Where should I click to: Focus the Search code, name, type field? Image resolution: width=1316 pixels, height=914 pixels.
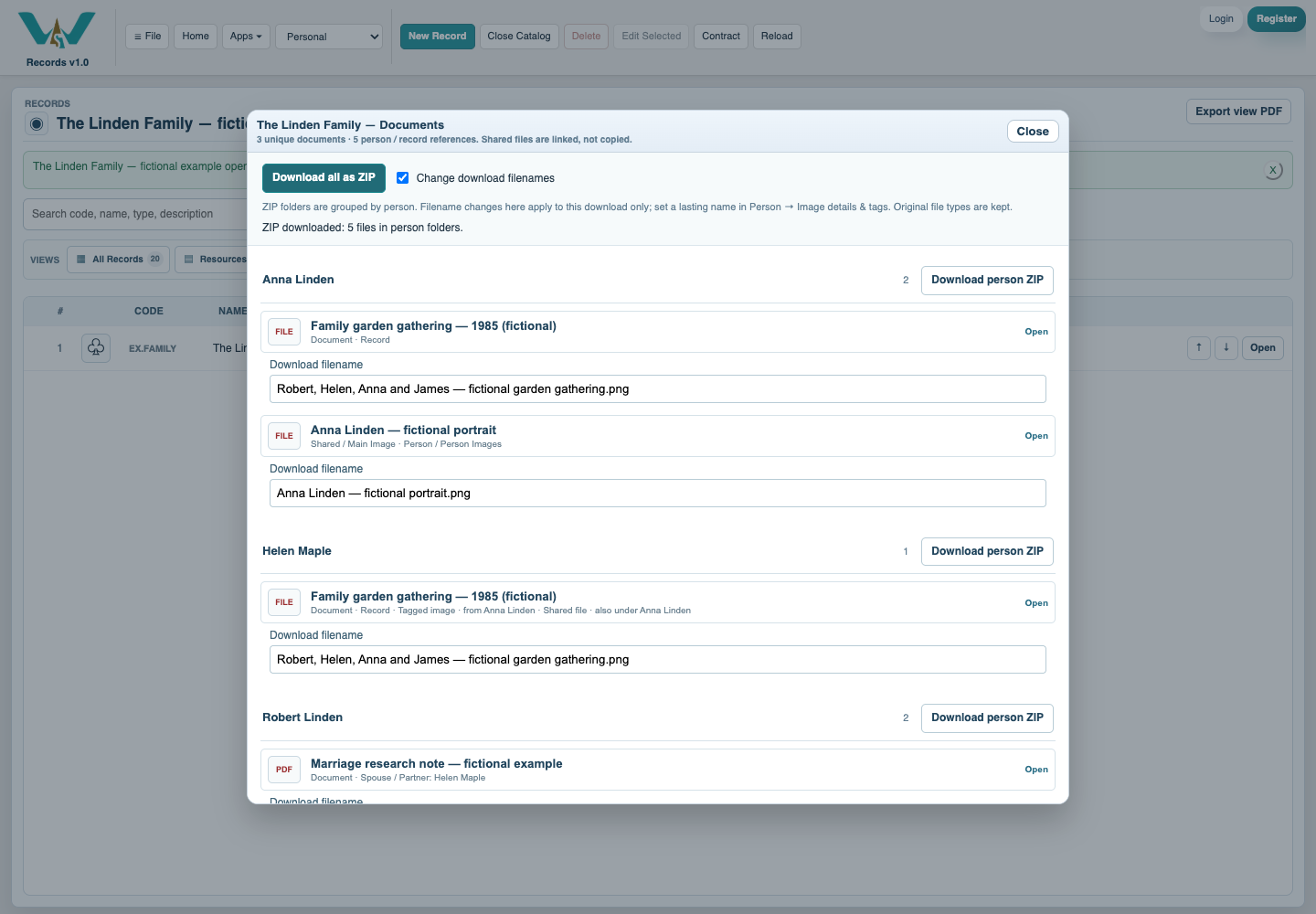pyautogui.click(x=135, y=215)
